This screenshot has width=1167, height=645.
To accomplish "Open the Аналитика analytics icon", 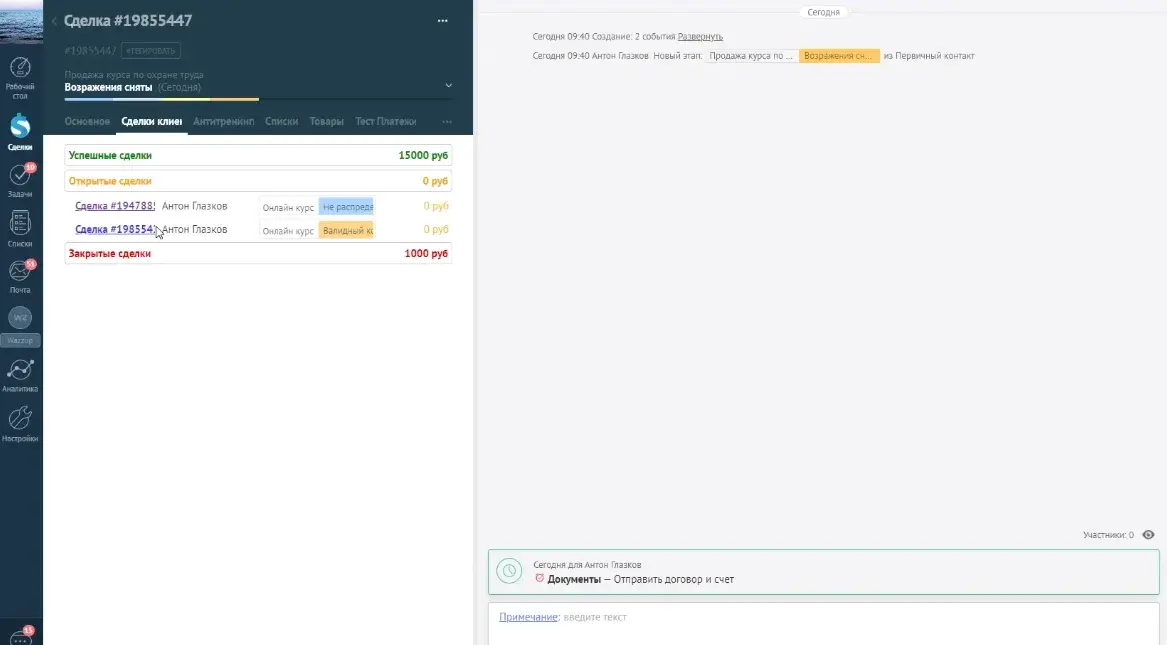I will [x=20, y=375].
